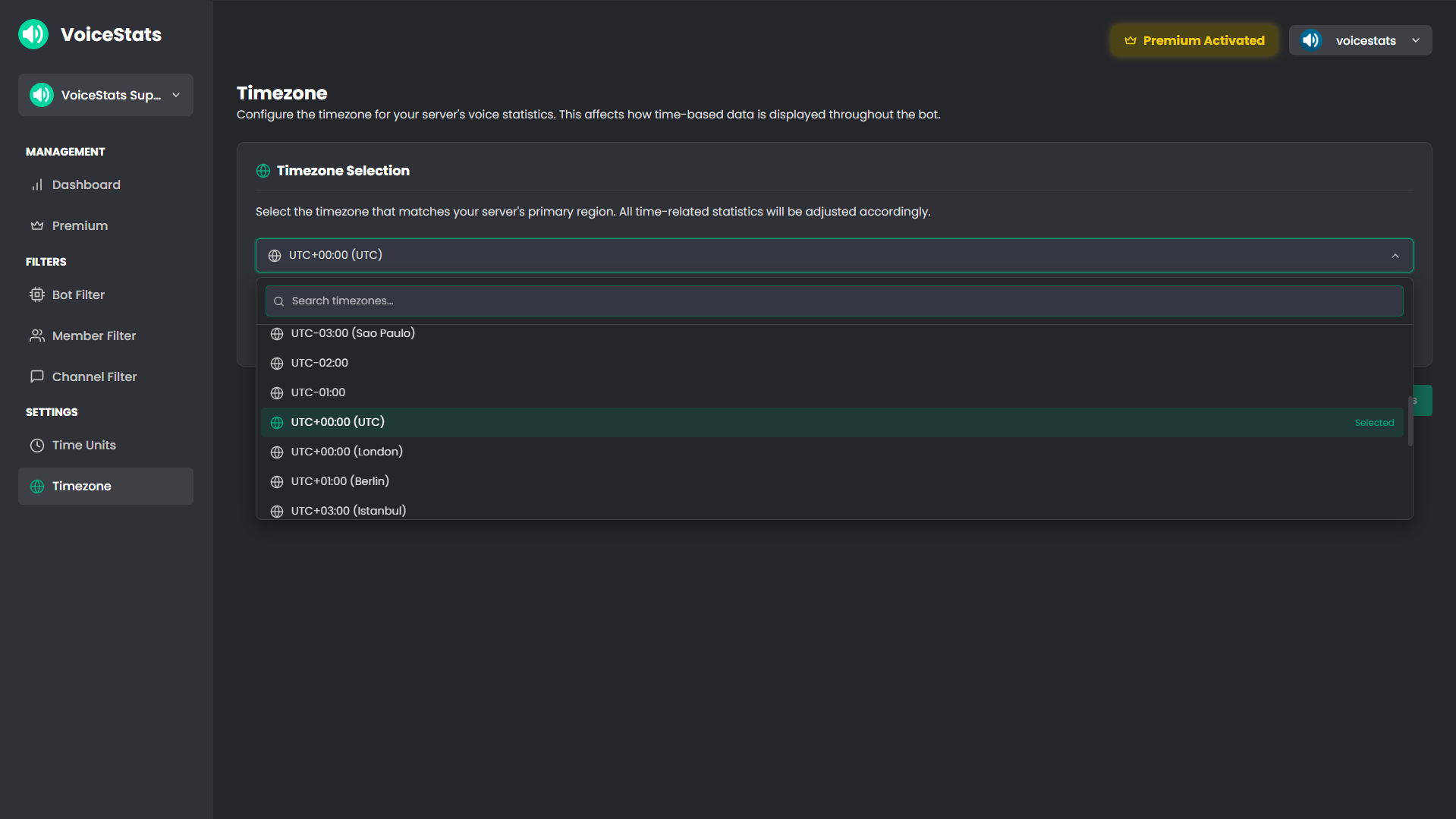Select UTC-03:00 (Sao Paulo) timezone option
Viewport: 1456px width, 819px height.
click(353, 333)
